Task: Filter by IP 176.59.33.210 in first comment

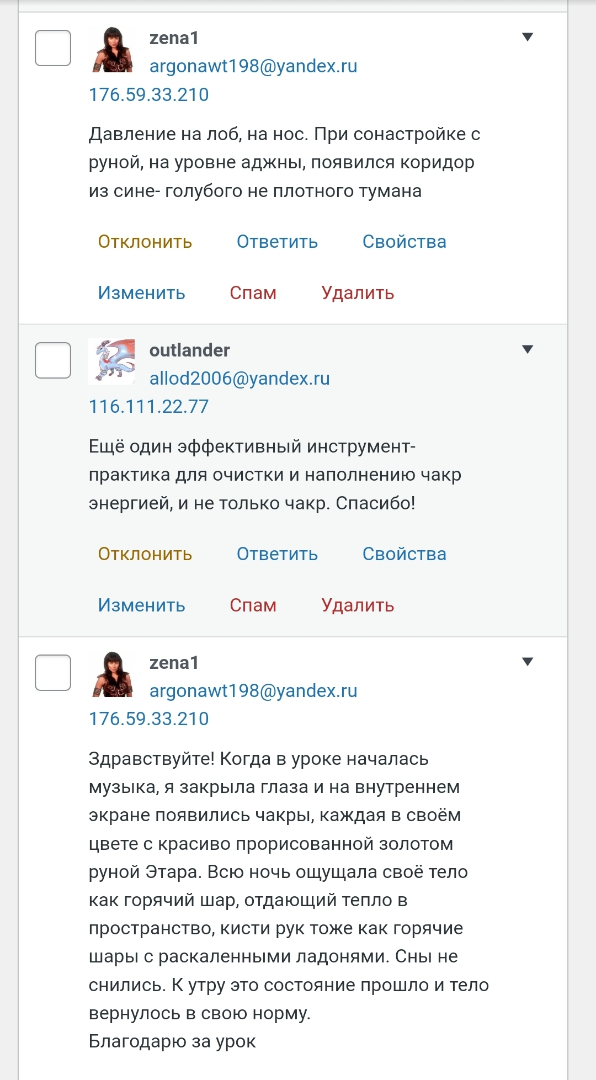Action: (149, 94)
